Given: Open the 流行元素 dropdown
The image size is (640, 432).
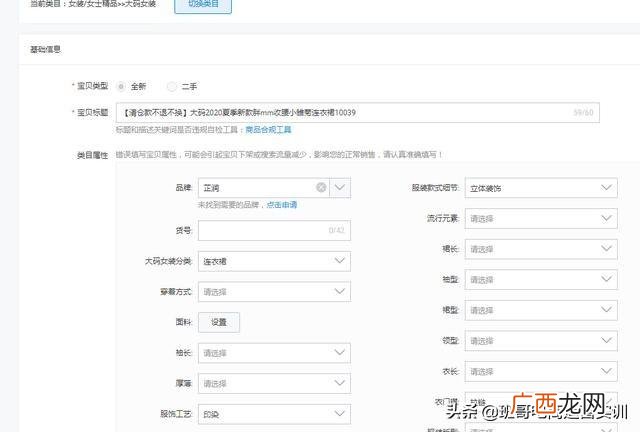Looking at the screenshot, I should [x=541, y=219].
